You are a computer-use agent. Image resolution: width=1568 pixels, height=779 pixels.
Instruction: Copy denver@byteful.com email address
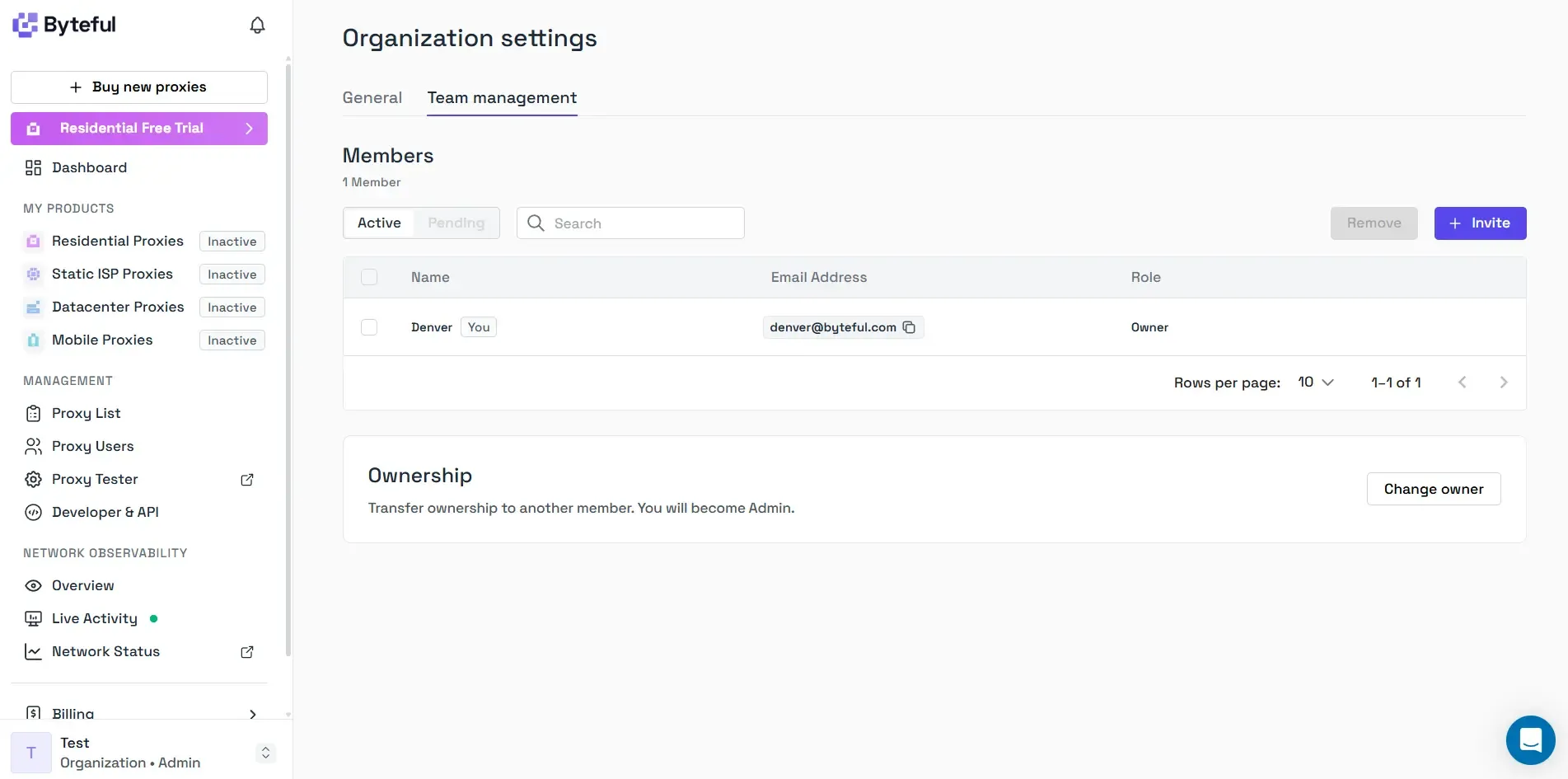point(909,327)
